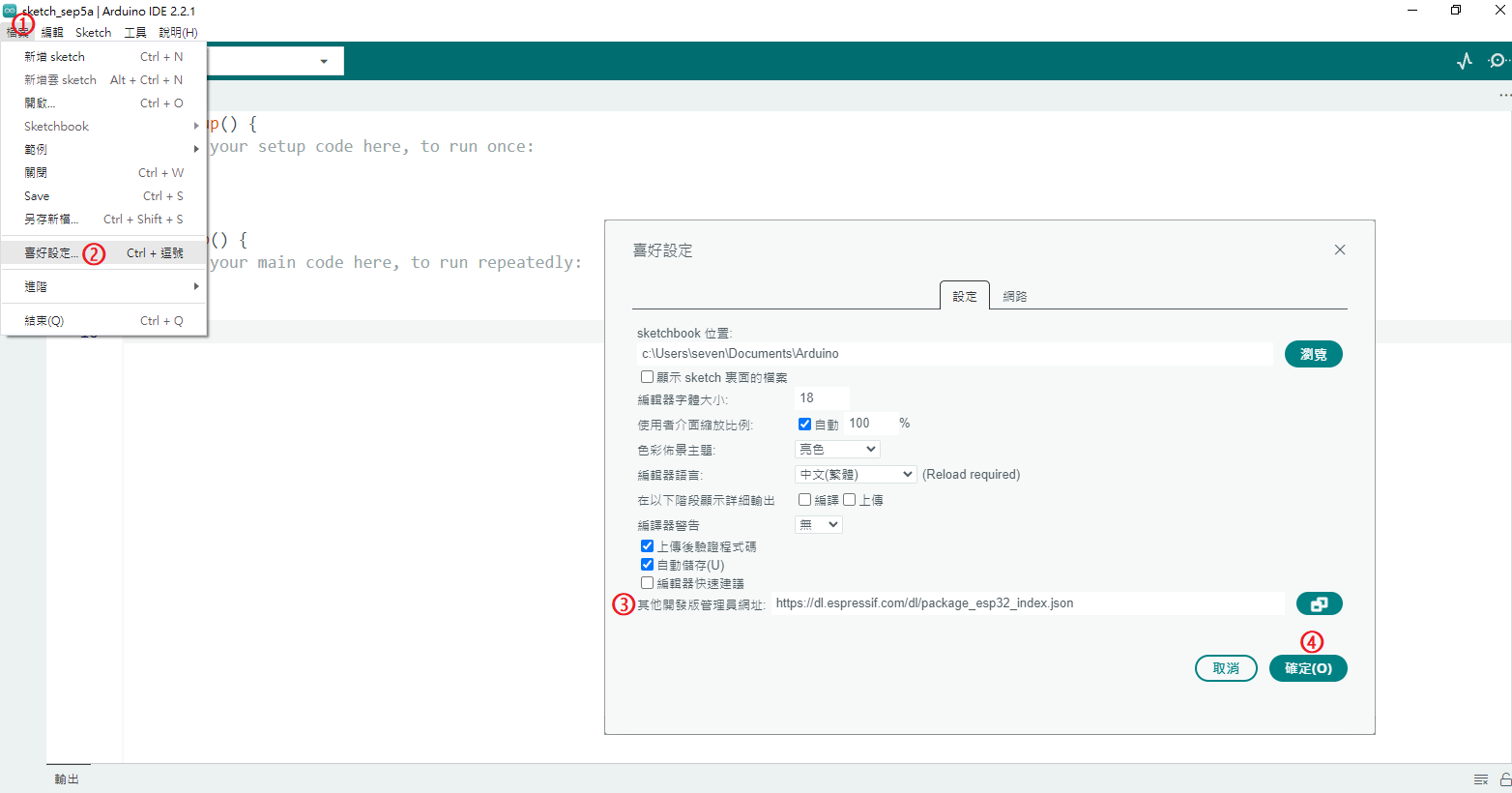Switch to the 設定 tab
Image resolution: width=1512 pixels, height=793 pixels.
pos(965,296)
